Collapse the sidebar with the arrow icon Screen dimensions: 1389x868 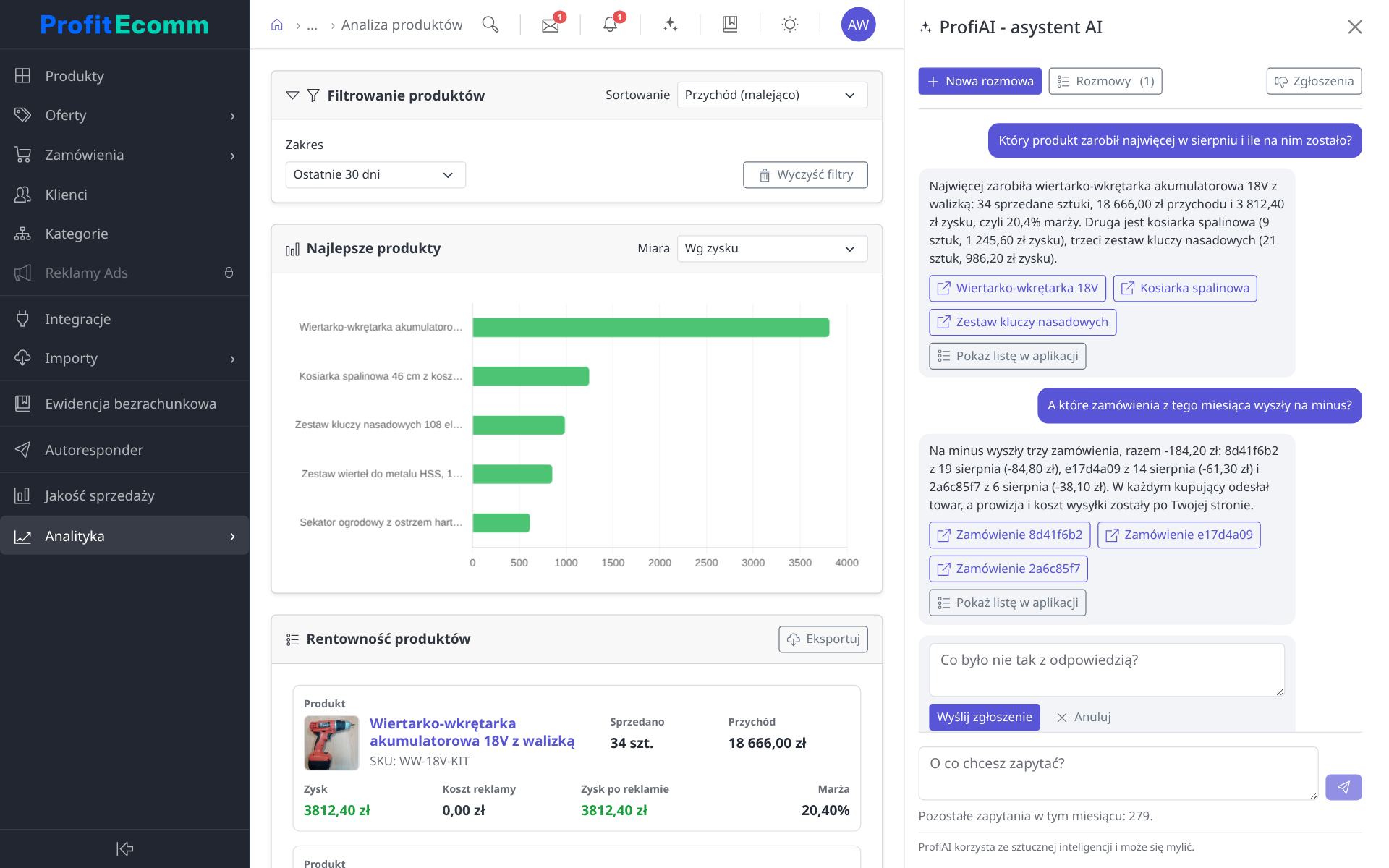(x=125, y=848)
